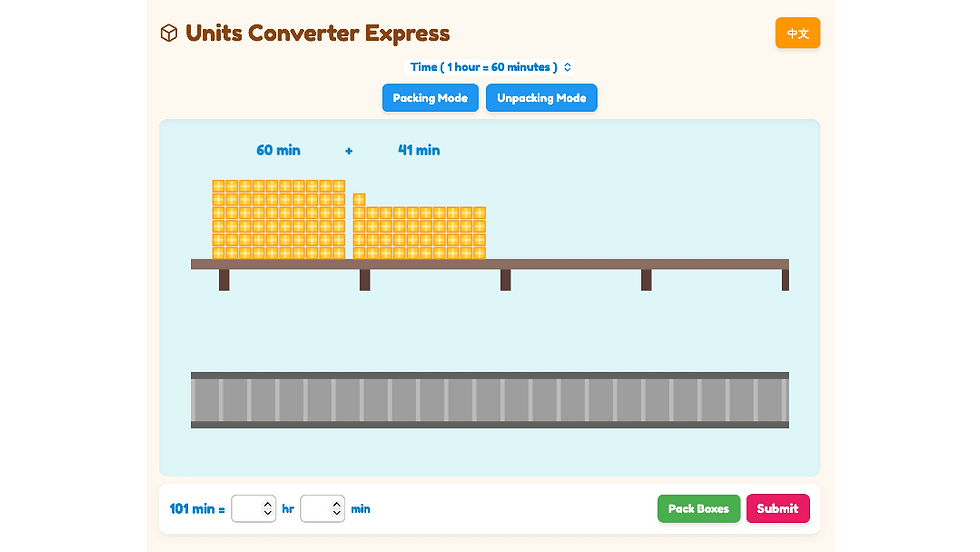Click the brown shelf table top
Viewport: 980px width, 552px height.
489,264
